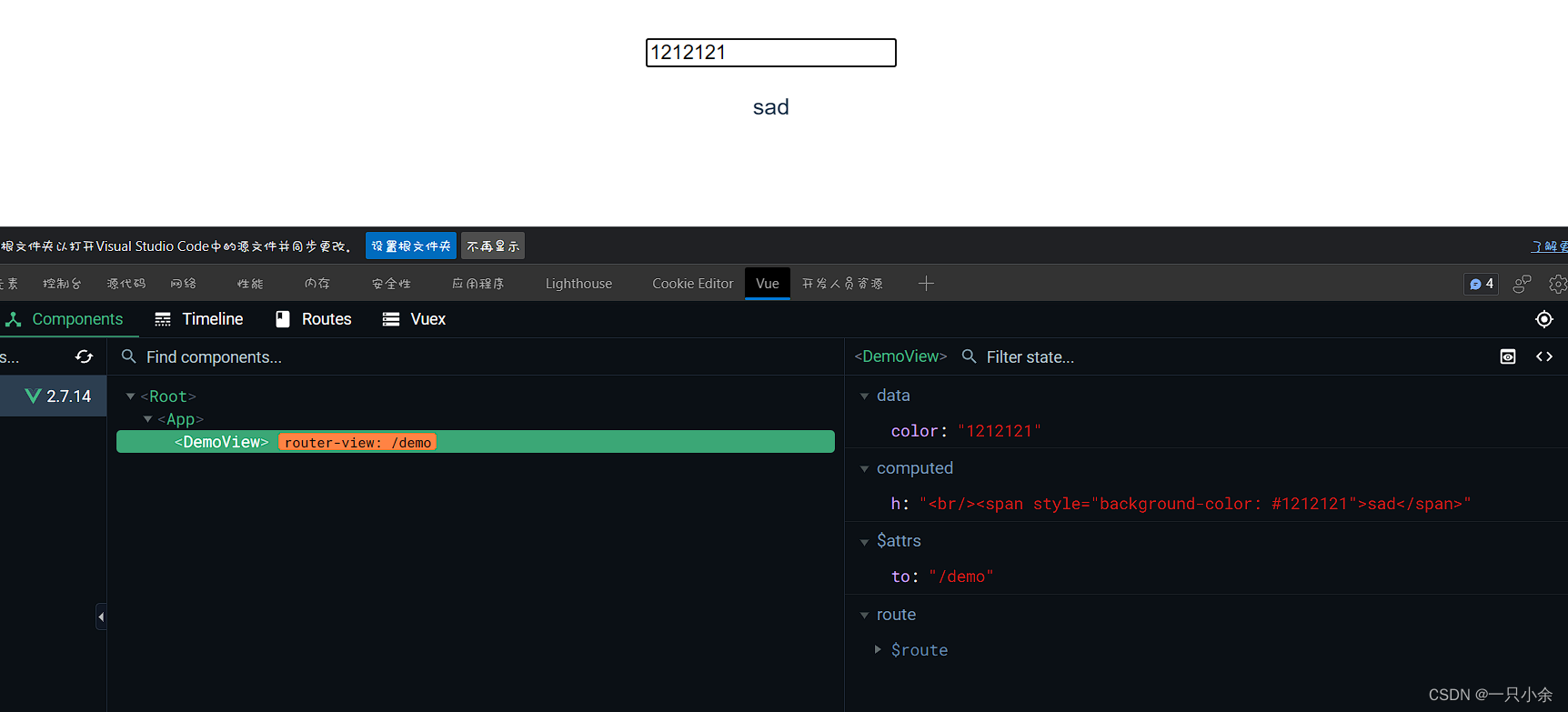Click the sad text on the page
1568x712 pixels.
(x=770, y=107)
